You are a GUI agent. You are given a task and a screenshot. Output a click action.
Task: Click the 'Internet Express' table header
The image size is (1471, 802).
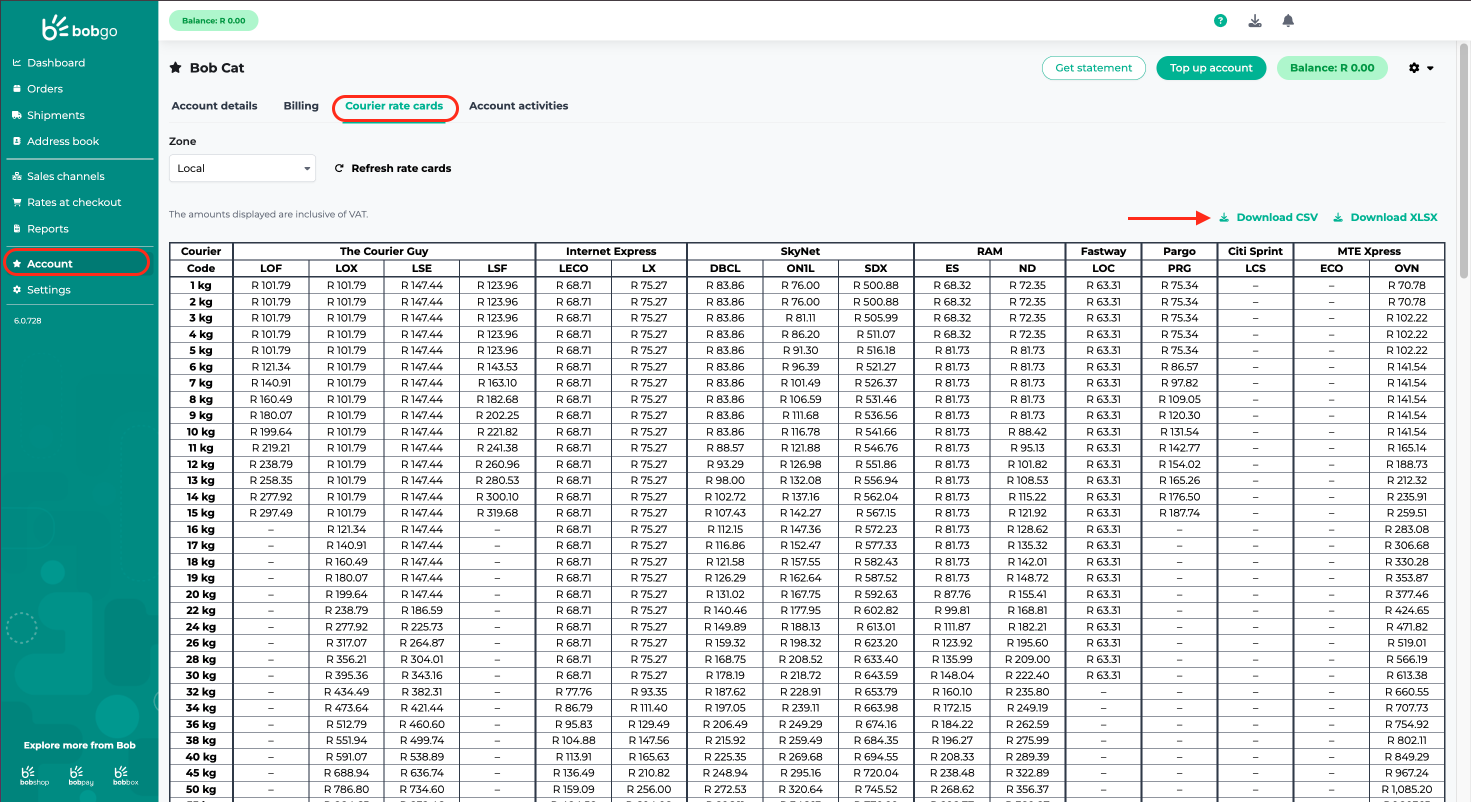pos(611,251)
